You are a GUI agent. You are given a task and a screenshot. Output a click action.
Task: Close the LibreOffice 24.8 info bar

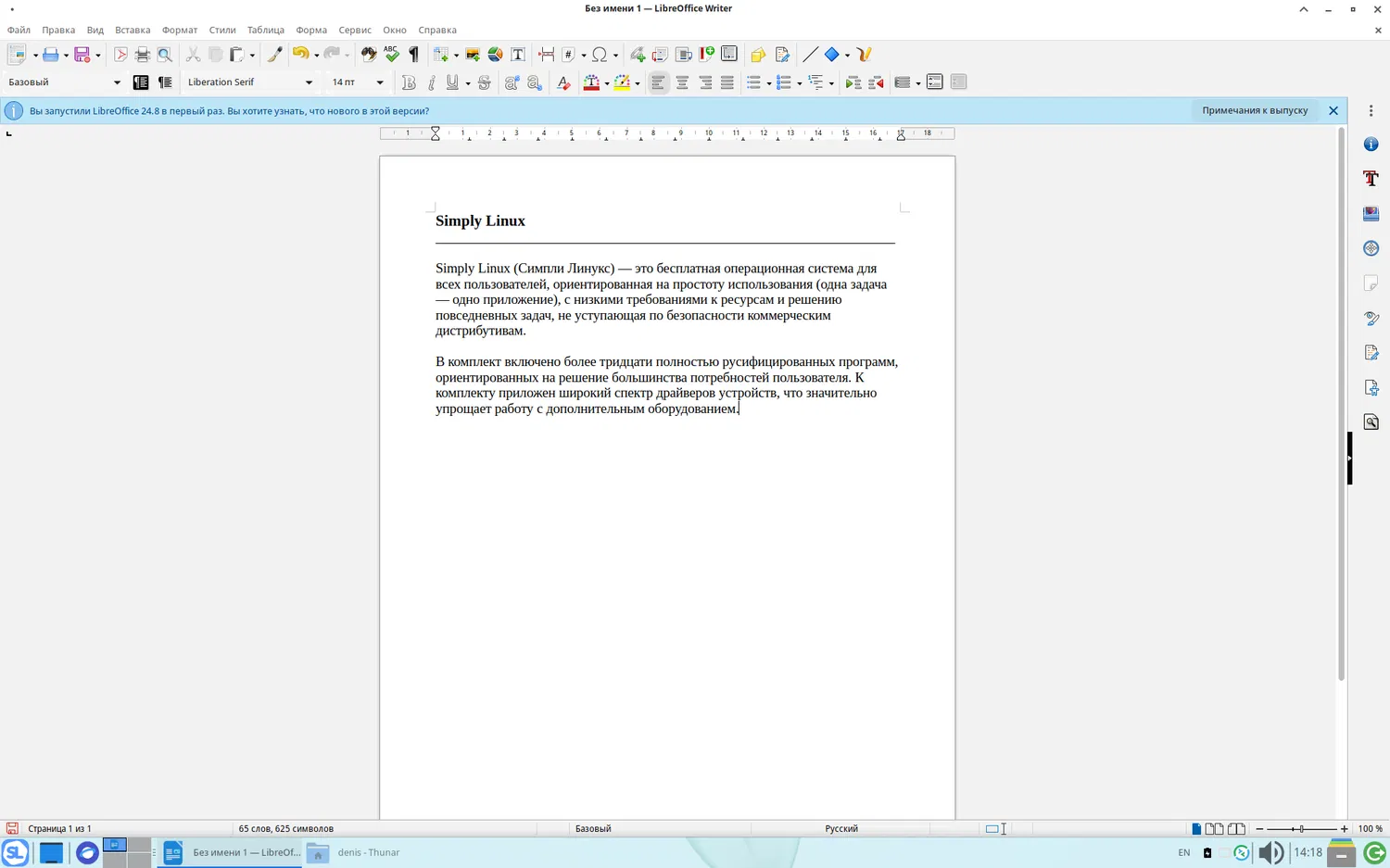(x=1333, y=110)
